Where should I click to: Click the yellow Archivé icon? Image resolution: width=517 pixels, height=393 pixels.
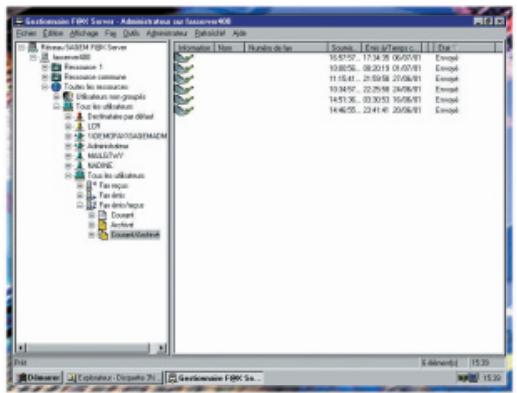[x=103, y=225]
